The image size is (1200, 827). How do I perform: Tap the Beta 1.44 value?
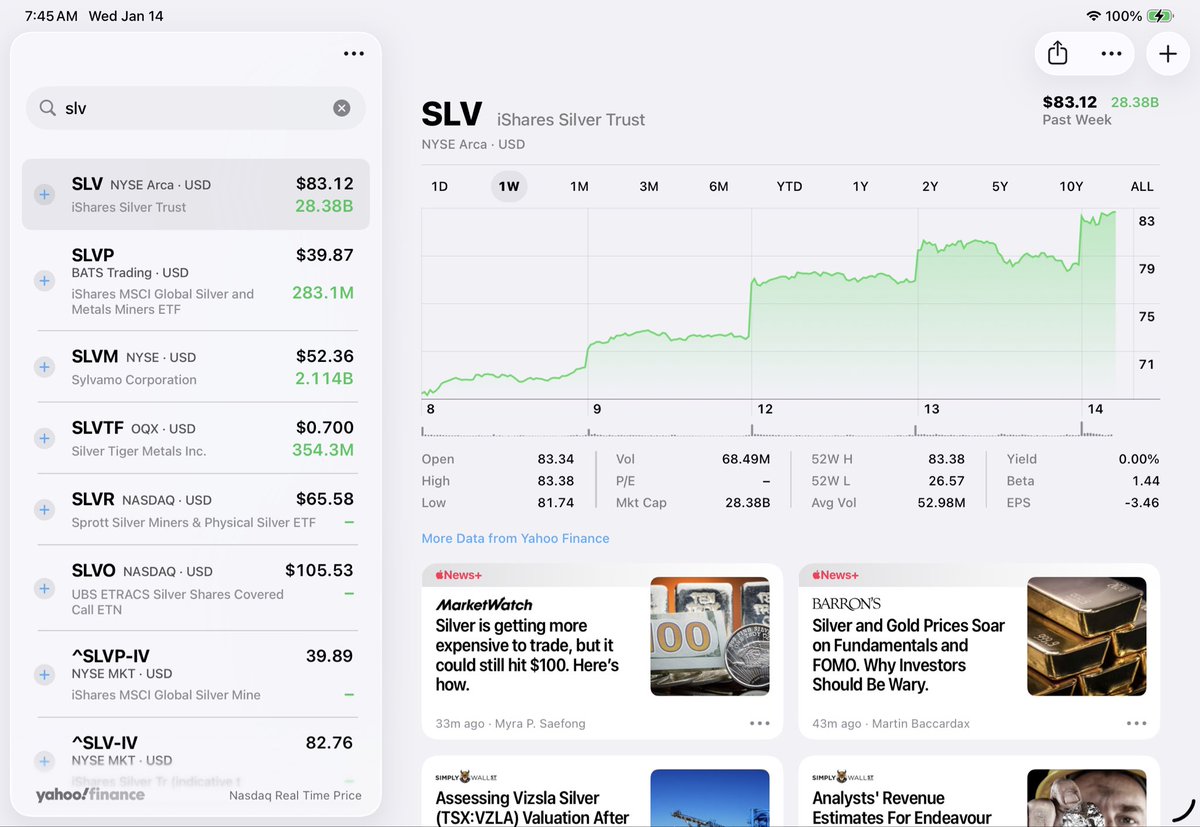pos(1145,481)
